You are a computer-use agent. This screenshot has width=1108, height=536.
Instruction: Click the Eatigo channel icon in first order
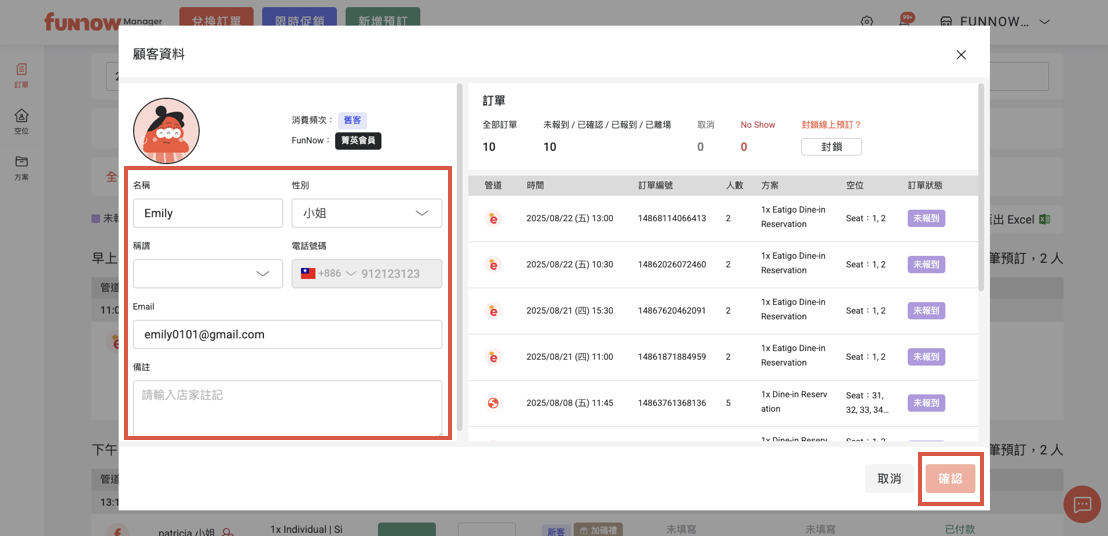coord(492,218)
